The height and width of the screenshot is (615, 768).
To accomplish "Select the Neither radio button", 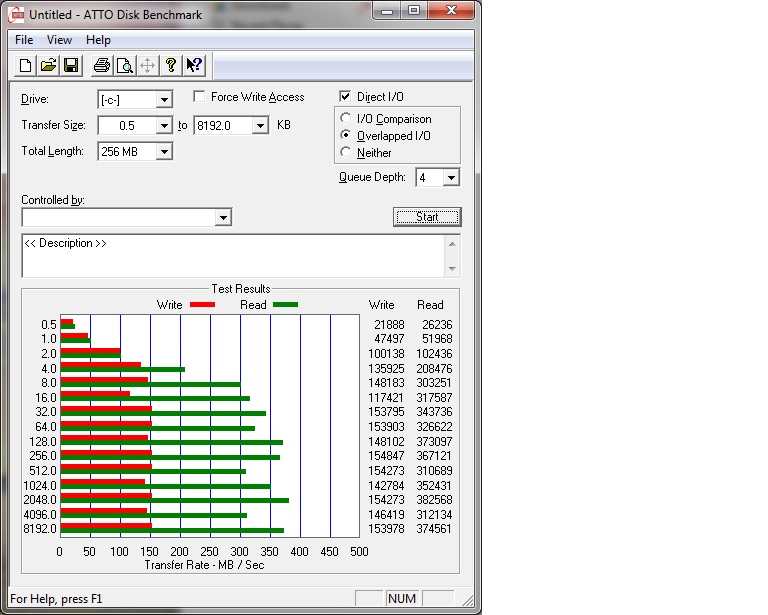I will [346, 153].
